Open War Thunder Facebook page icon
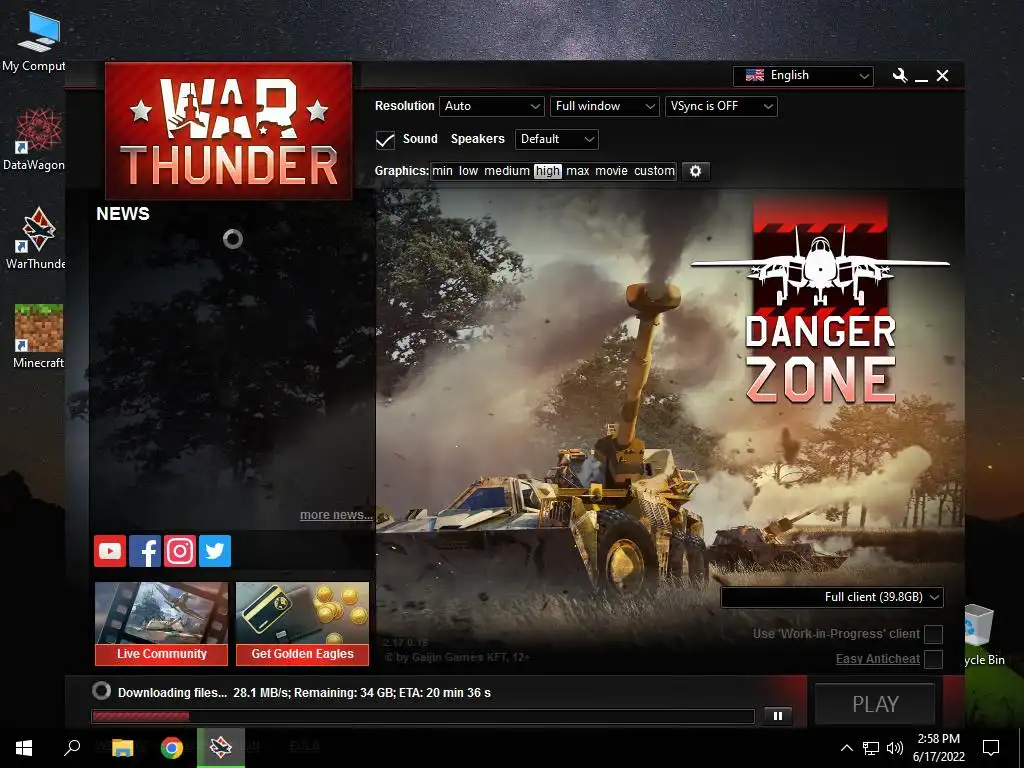Screen dimensions: 1024x768 point(145,551)
